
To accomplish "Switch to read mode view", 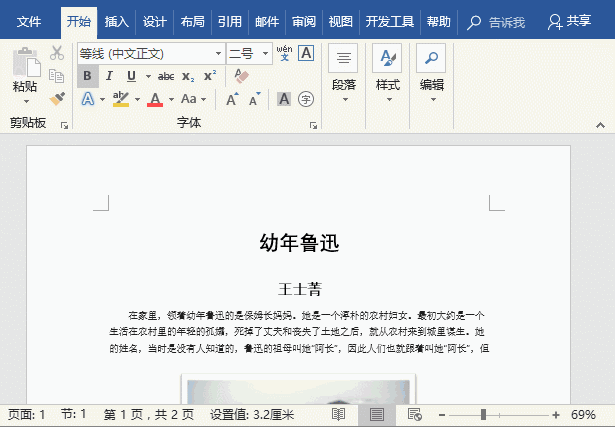I will tap(338, 414).
